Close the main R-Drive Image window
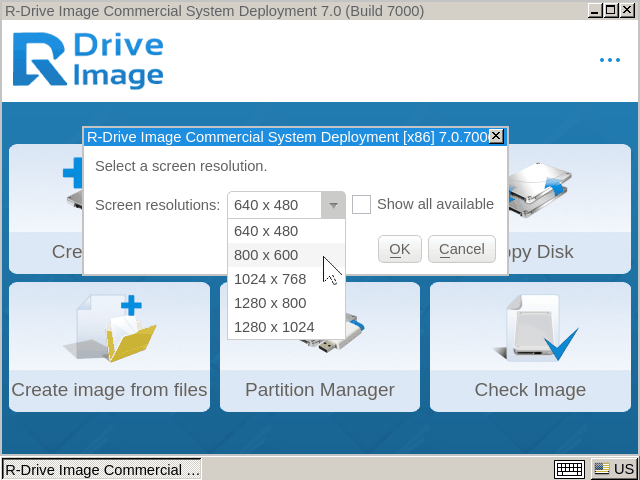Image resolution: width=640 pixels, height=480 pixels. 627,10
